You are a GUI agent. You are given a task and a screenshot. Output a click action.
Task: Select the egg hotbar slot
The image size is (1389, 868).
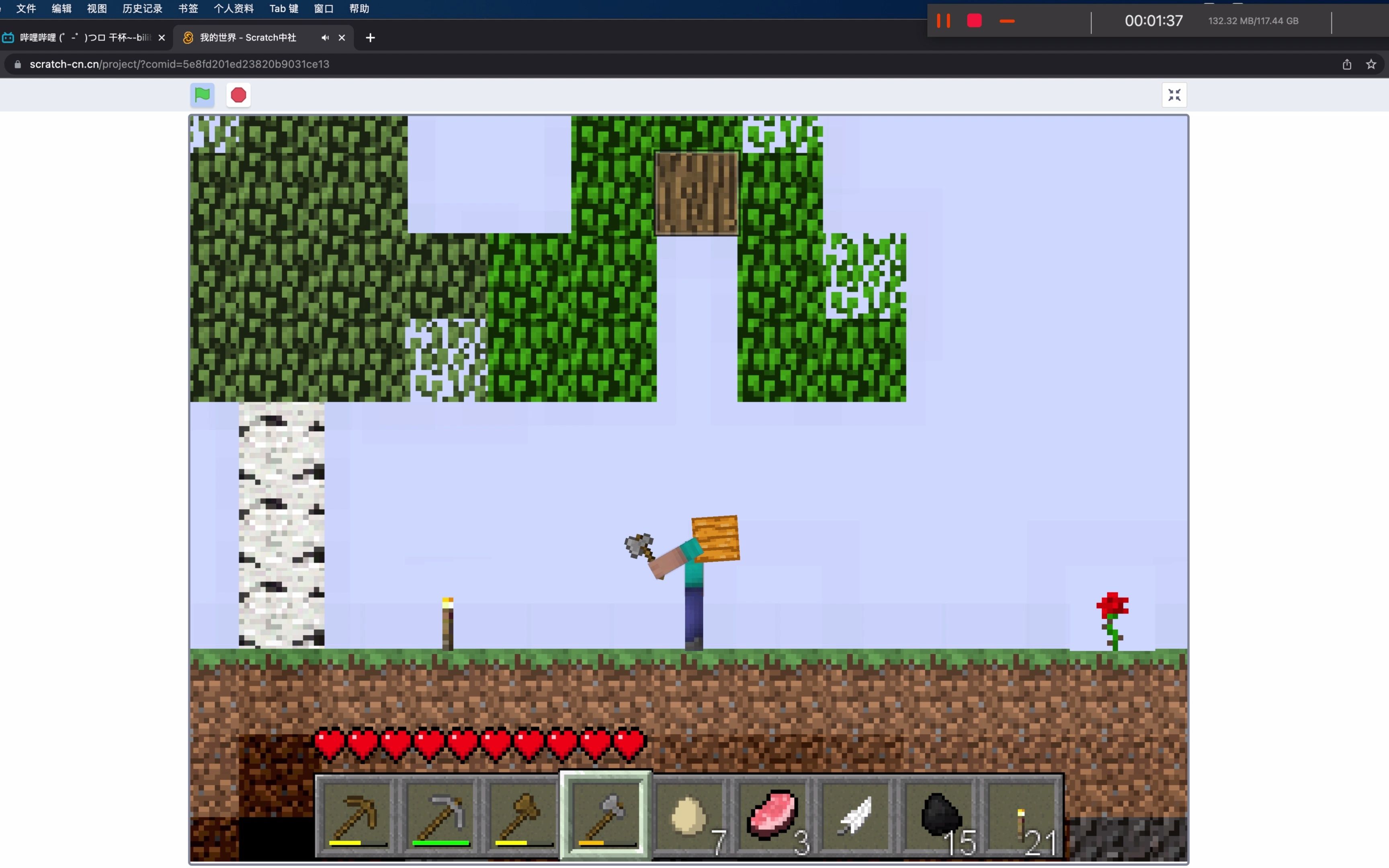690,815
